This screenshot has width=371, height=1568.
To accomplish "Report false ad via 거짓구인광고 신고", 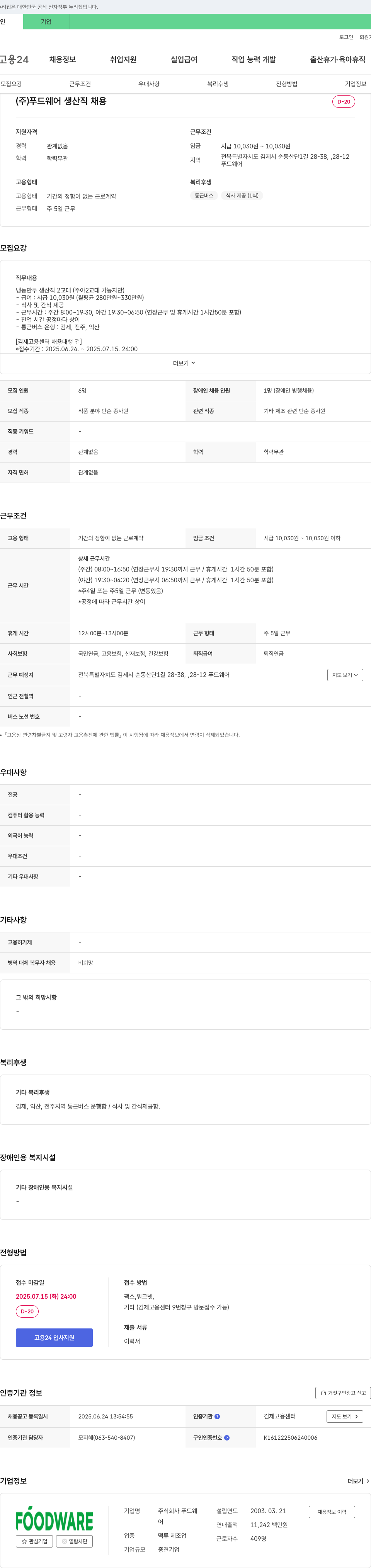I will (x=343, y=1393).
